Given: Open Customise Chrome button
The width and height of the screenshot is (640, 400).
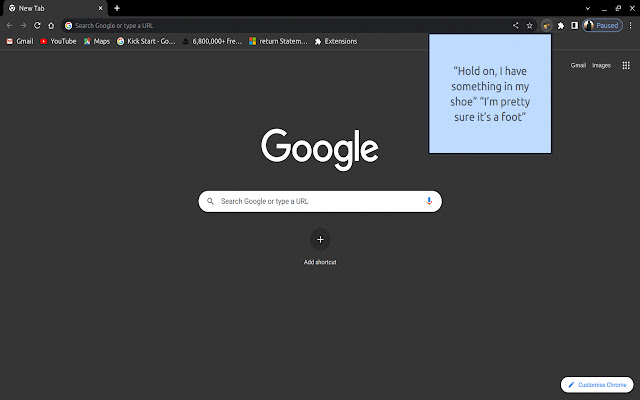Looking at the screenshot, I should pyautogui.click(x=597, y=384).
